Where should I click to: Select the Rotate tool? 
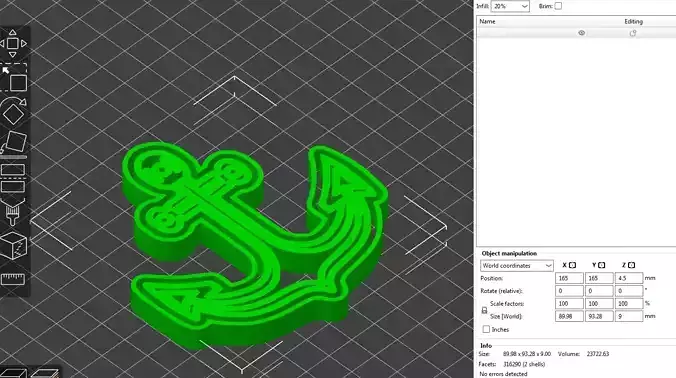(x=13, y=111)
